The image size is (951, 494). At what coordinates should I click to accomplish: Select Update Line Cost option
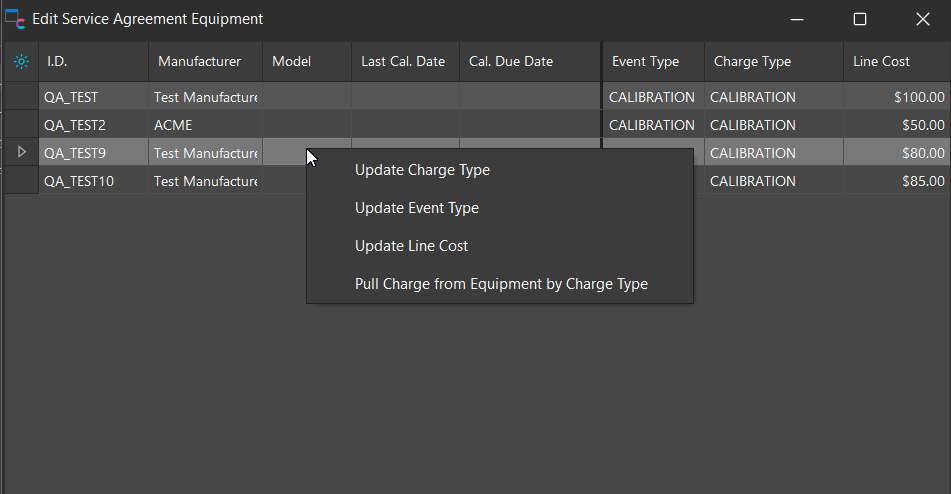[x=411, y=246]
